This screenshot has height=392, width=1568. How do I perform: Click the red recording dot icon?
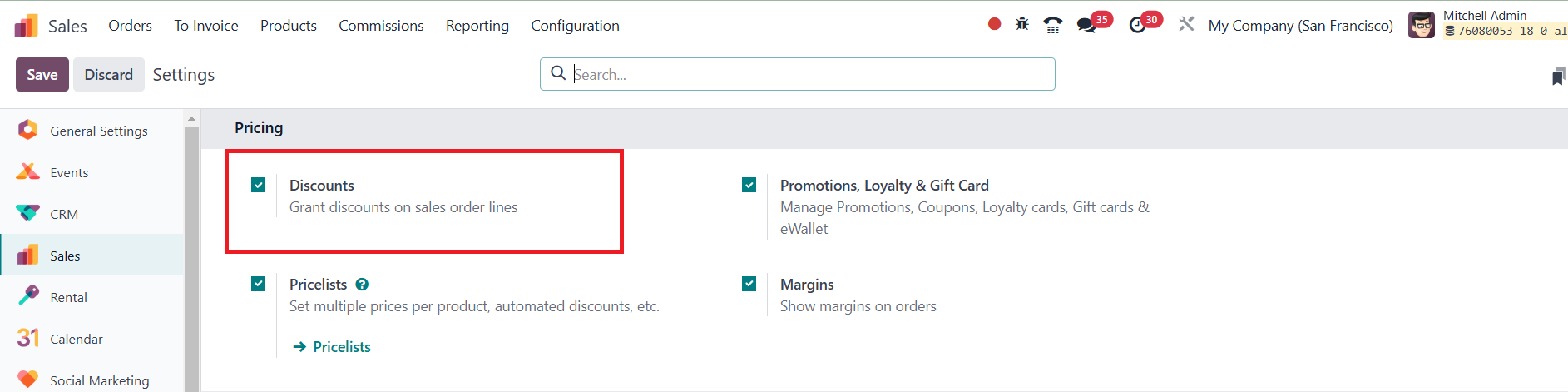pyautogui.click(x=994, y=24)
